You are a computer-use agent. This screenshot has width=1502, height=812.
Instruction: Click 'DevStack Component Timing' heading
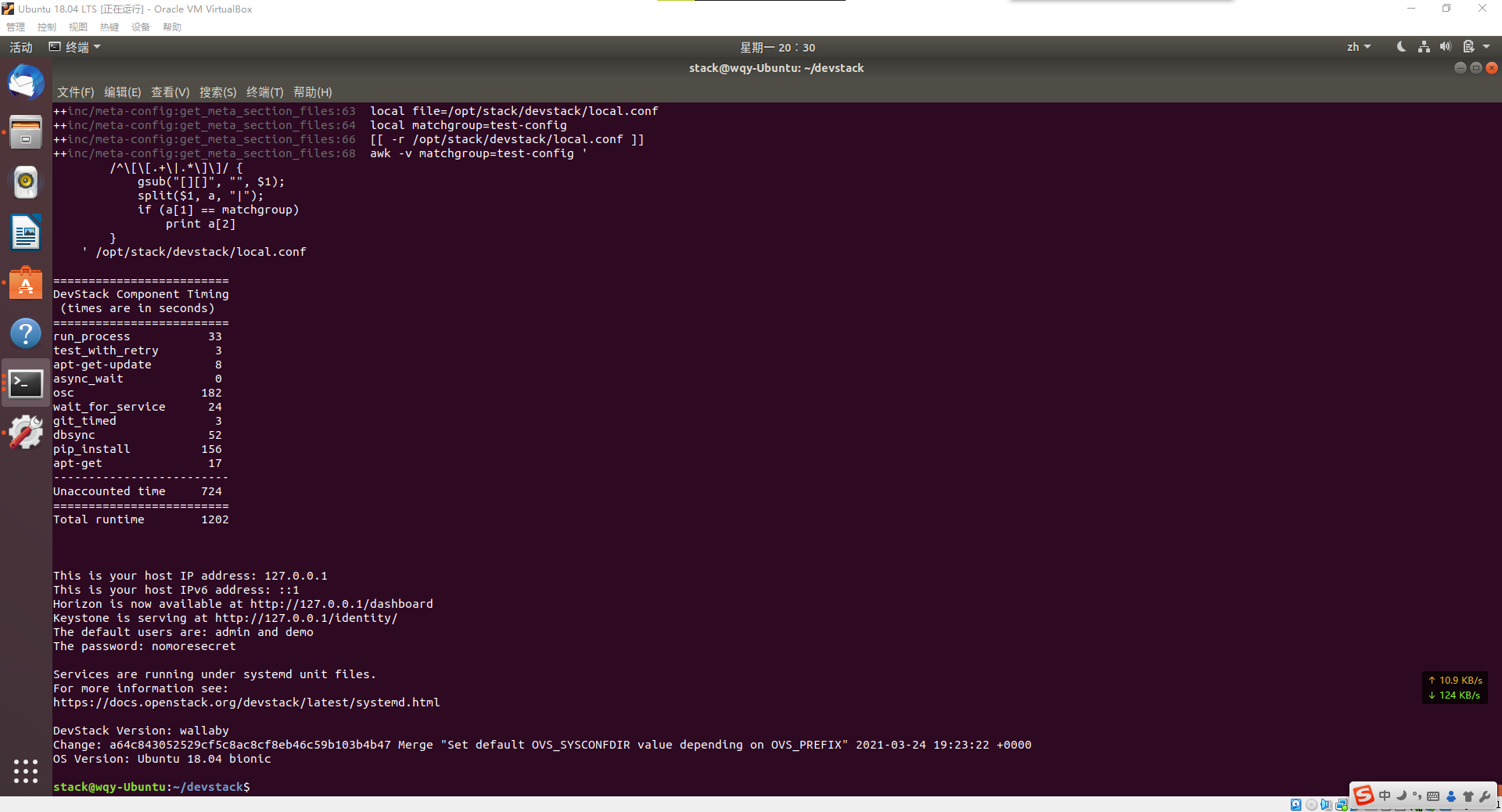tap(141, 294)
